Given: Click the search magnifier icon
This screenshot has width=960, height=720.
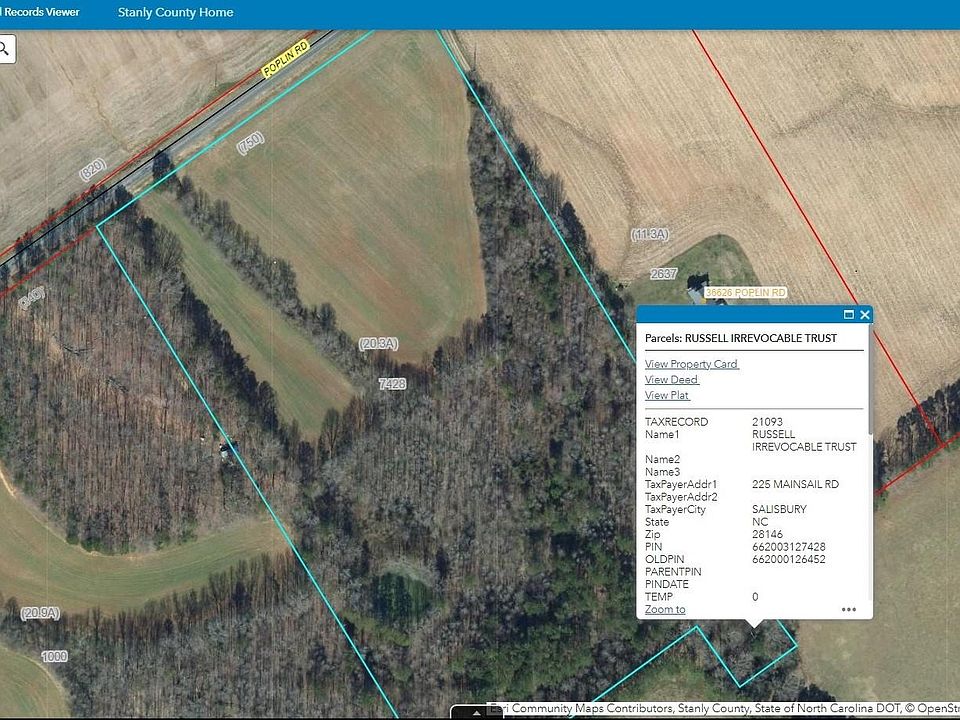Looking at the screenshot, I should pyautogui.click(x=4, y=48).
